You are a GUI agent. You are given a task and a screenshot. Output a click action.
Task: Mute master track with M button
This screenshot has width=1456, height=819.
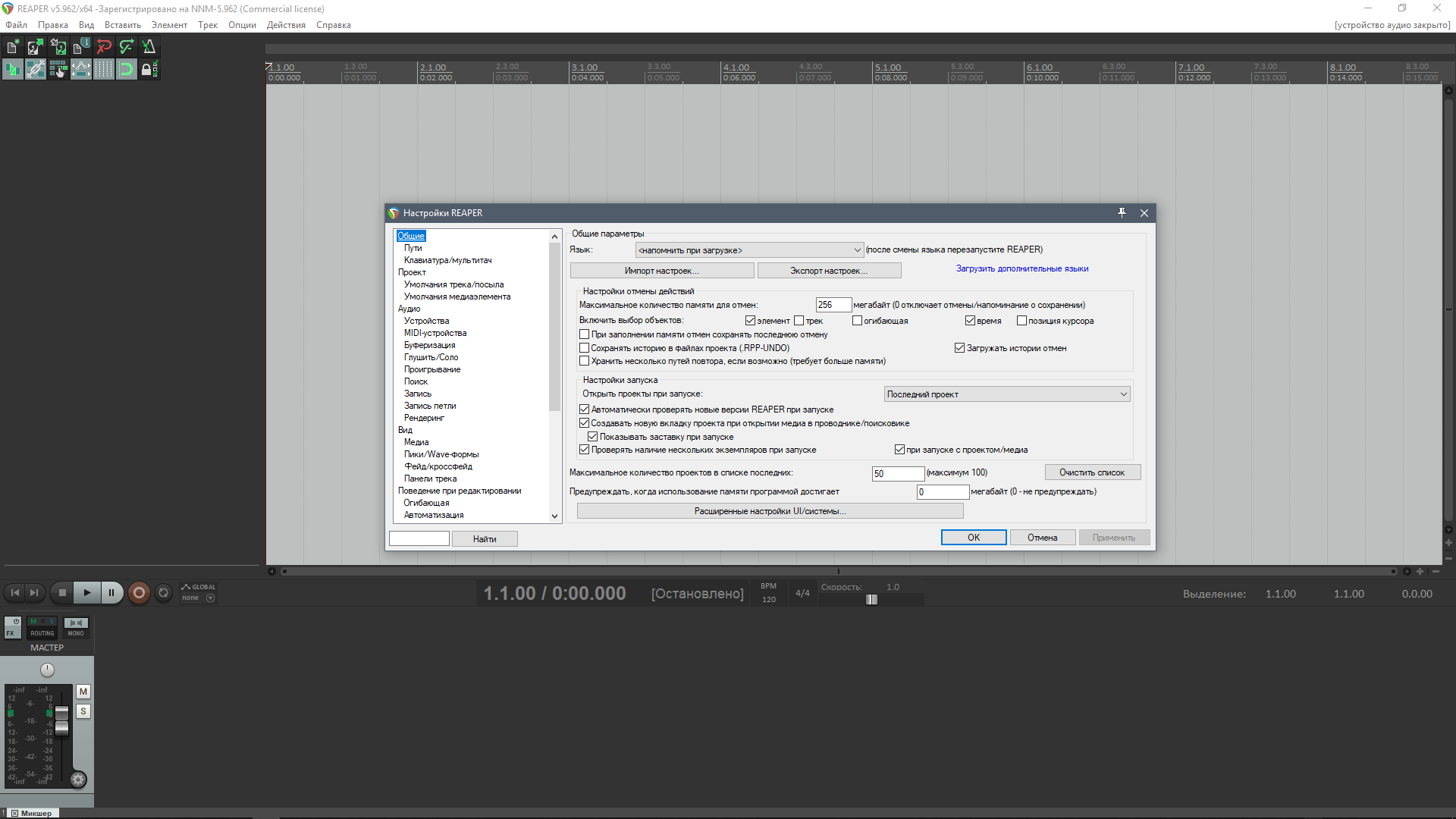click(83, 692)
